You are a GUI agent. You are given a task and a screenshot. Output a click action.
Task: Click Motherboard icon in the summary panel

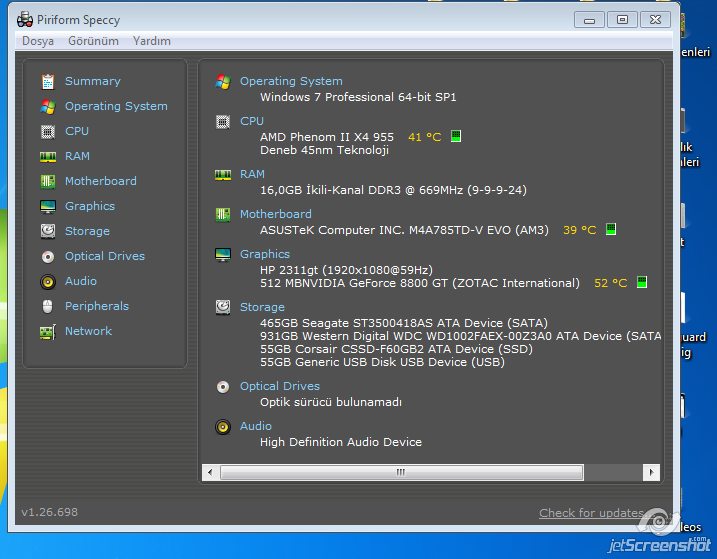223,215
